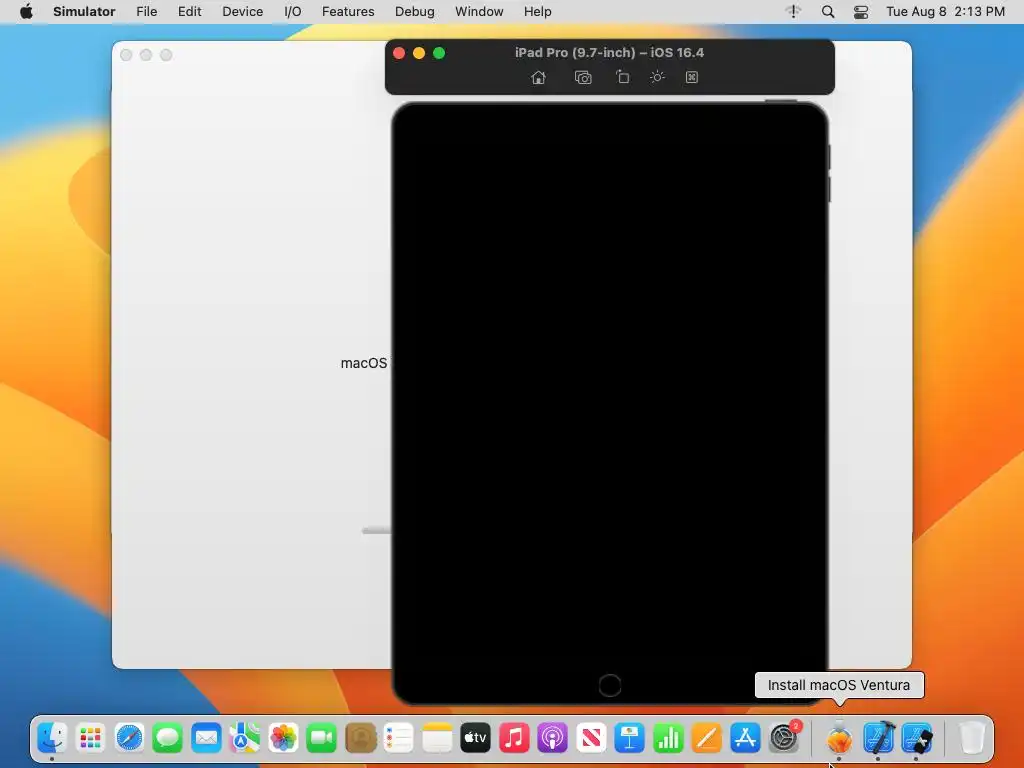Open Finder from the Dock
Viewport: 1024px width, 768px height.
click(52, 738)
